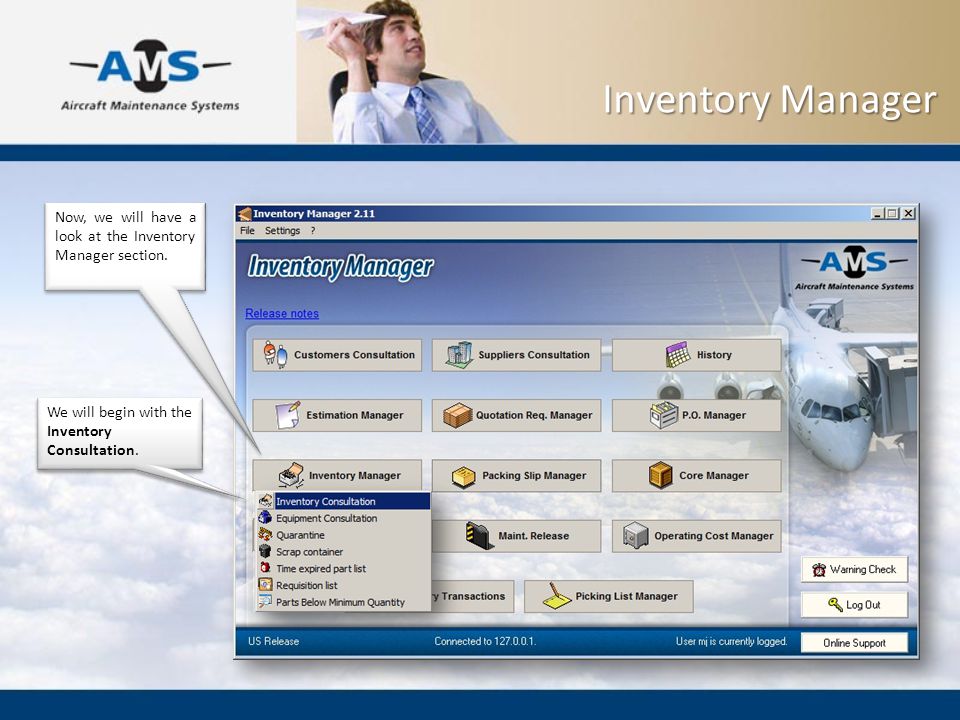960x720 pixels.
Task: Close the Inventory Manager 2.11 window
Action: (909, 214)
